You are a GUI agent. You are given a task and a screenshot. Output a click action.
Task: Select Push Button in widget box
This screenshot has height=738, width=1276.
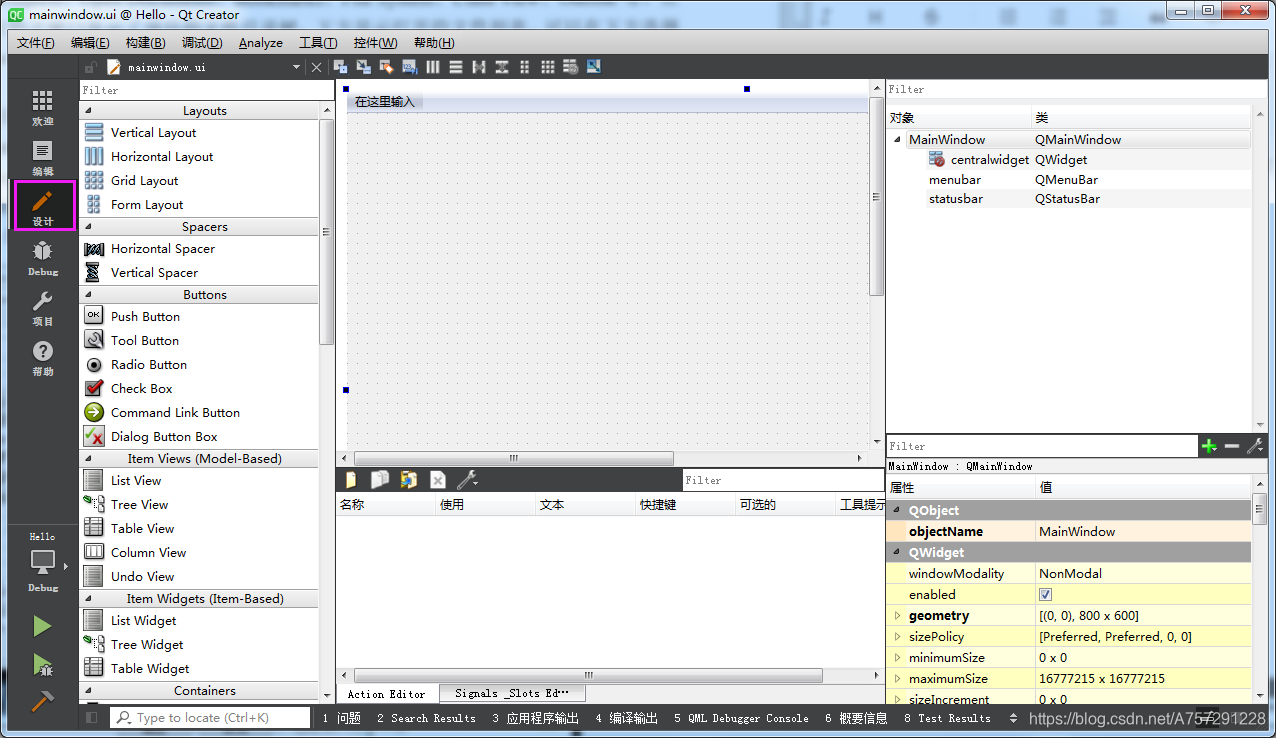(146, 317)
